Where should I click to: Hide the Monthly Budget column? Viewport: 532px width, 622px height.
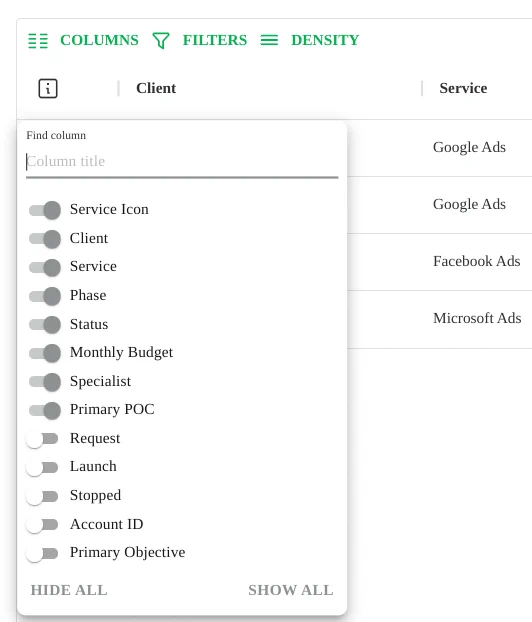click(45, 353)
